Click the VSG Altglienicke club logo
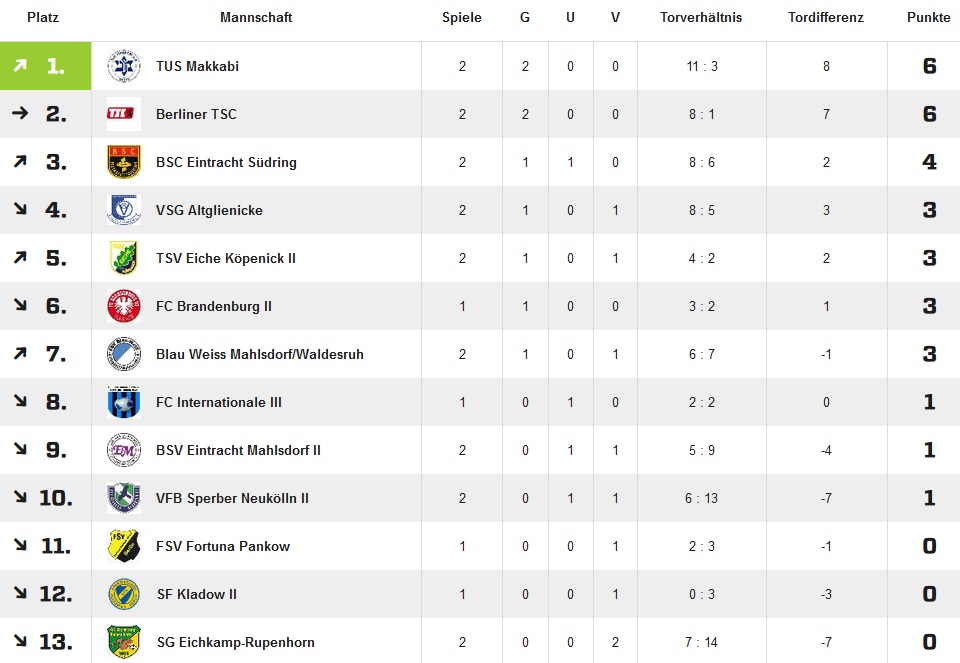The height and width of the screenshot is (663, 960). [x=123, y=210]
